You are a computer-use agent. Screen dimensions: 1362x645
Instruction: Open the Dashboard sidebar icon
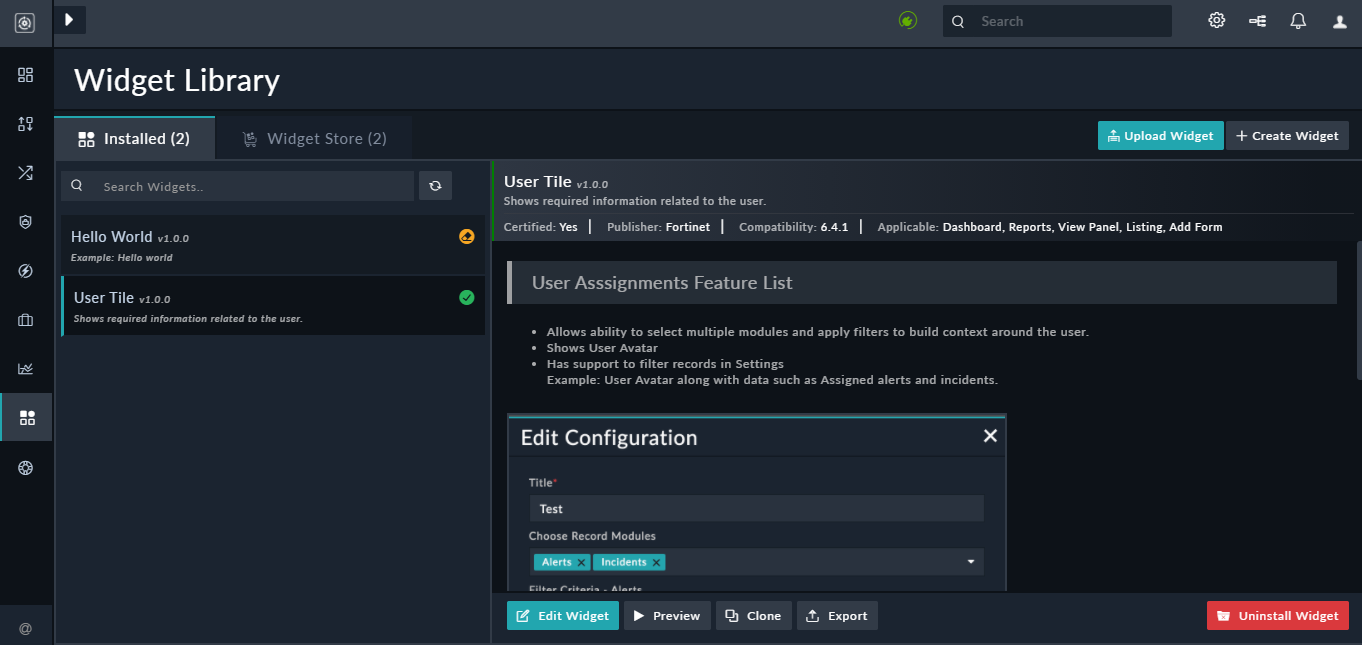tap(26, 75)
